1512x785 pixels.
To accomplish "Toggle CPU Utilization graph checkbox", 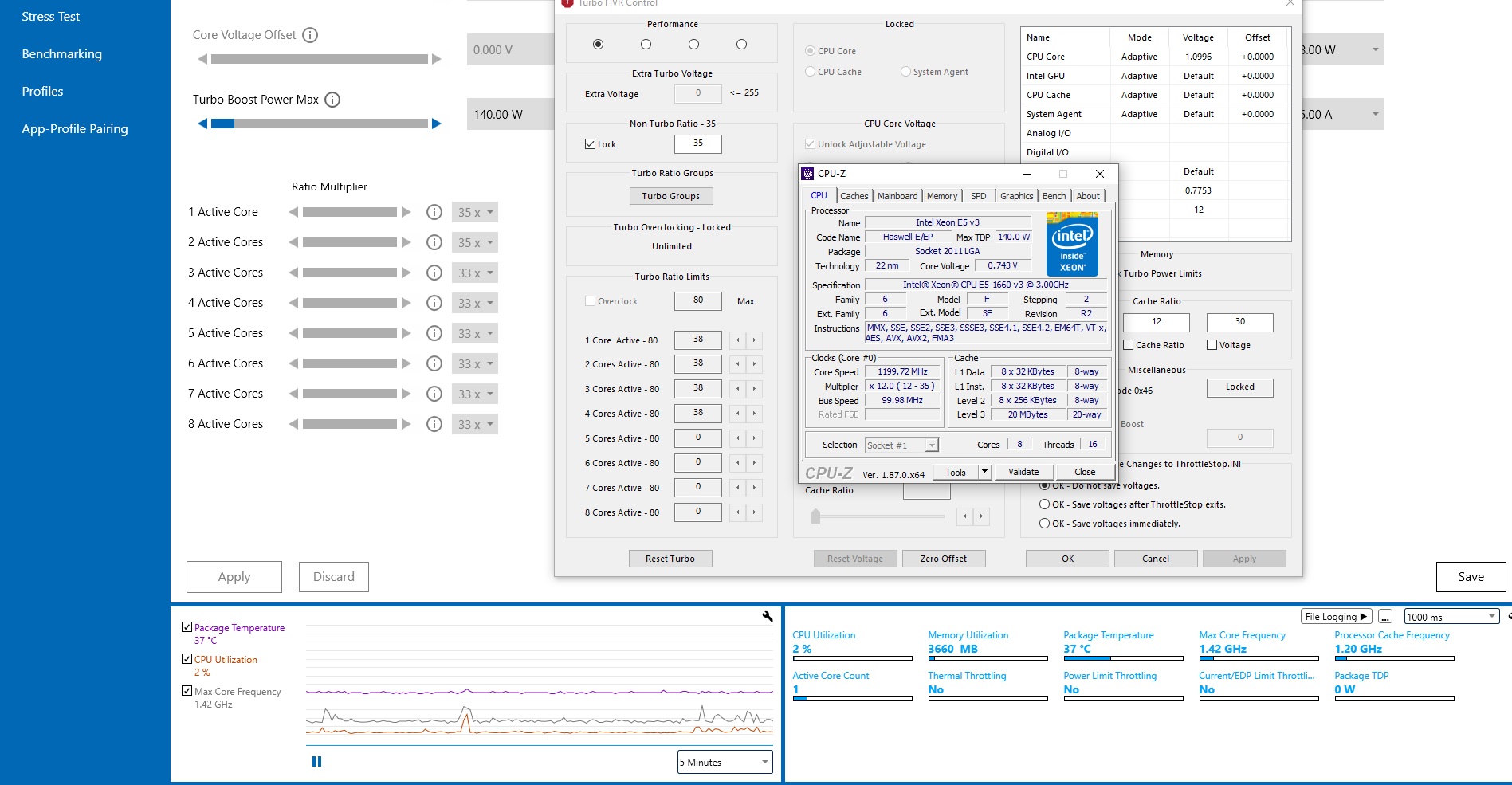I will pos(187,659).
